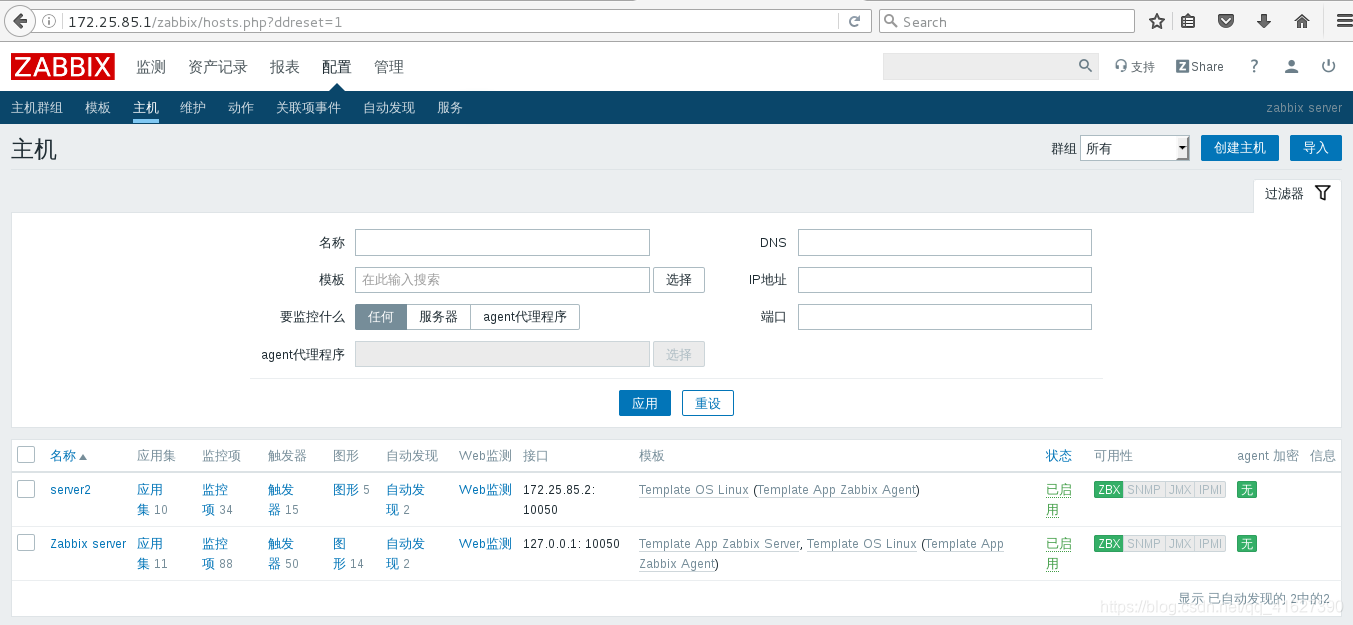Click the 选择 button beside 模板 field

click(679, 280)
